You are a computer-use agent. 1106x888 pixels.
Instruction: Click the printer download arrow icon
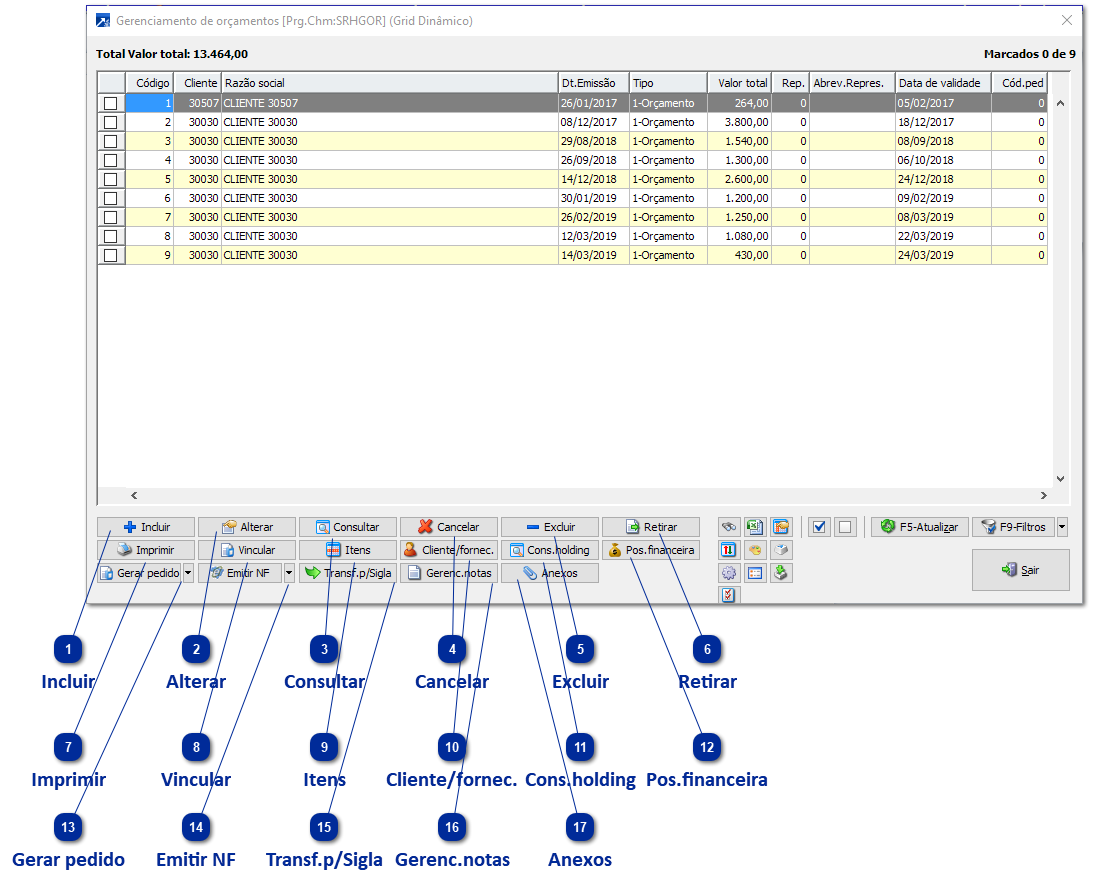pyautogui.click(x=781, y=573)
